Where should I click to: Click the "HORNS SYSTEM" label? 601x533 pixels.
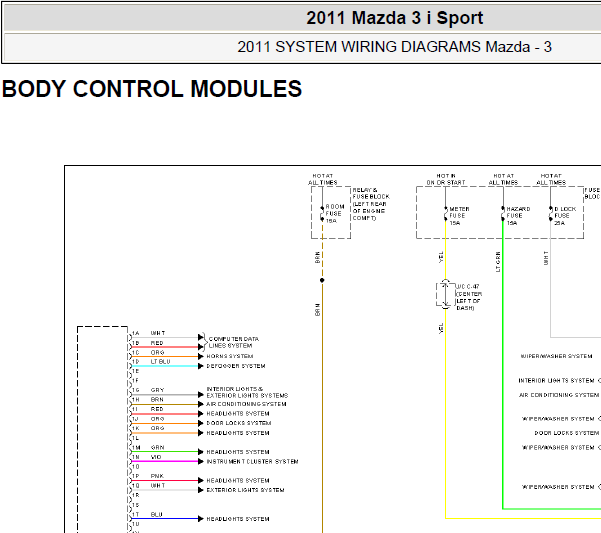pyautogui.click(x=230, y=356)
